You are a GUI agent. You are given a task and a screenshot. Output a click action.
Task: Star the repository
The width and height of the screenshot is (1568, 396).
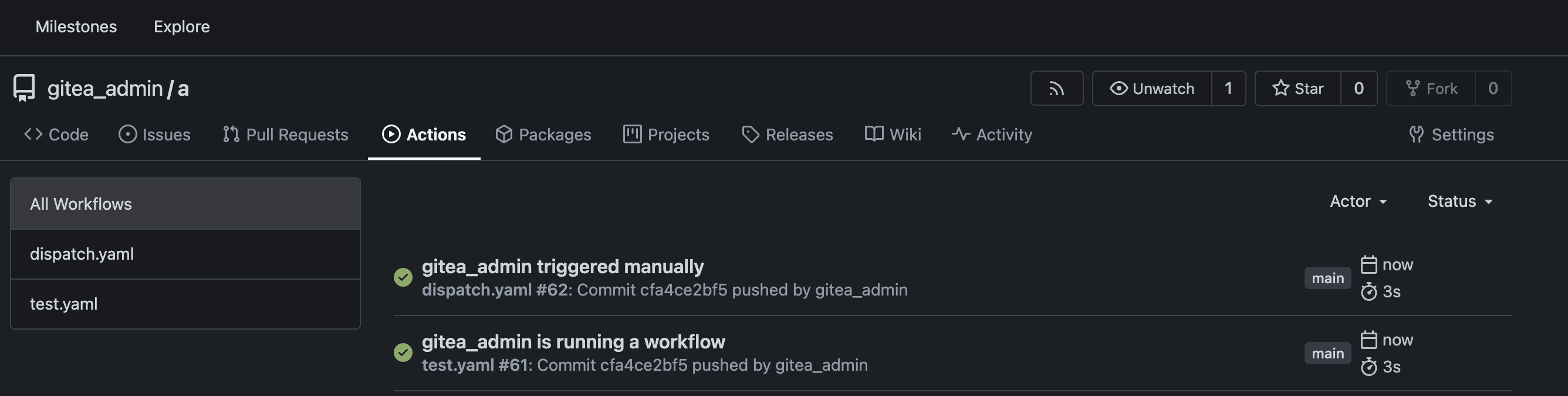(1297, 89)
